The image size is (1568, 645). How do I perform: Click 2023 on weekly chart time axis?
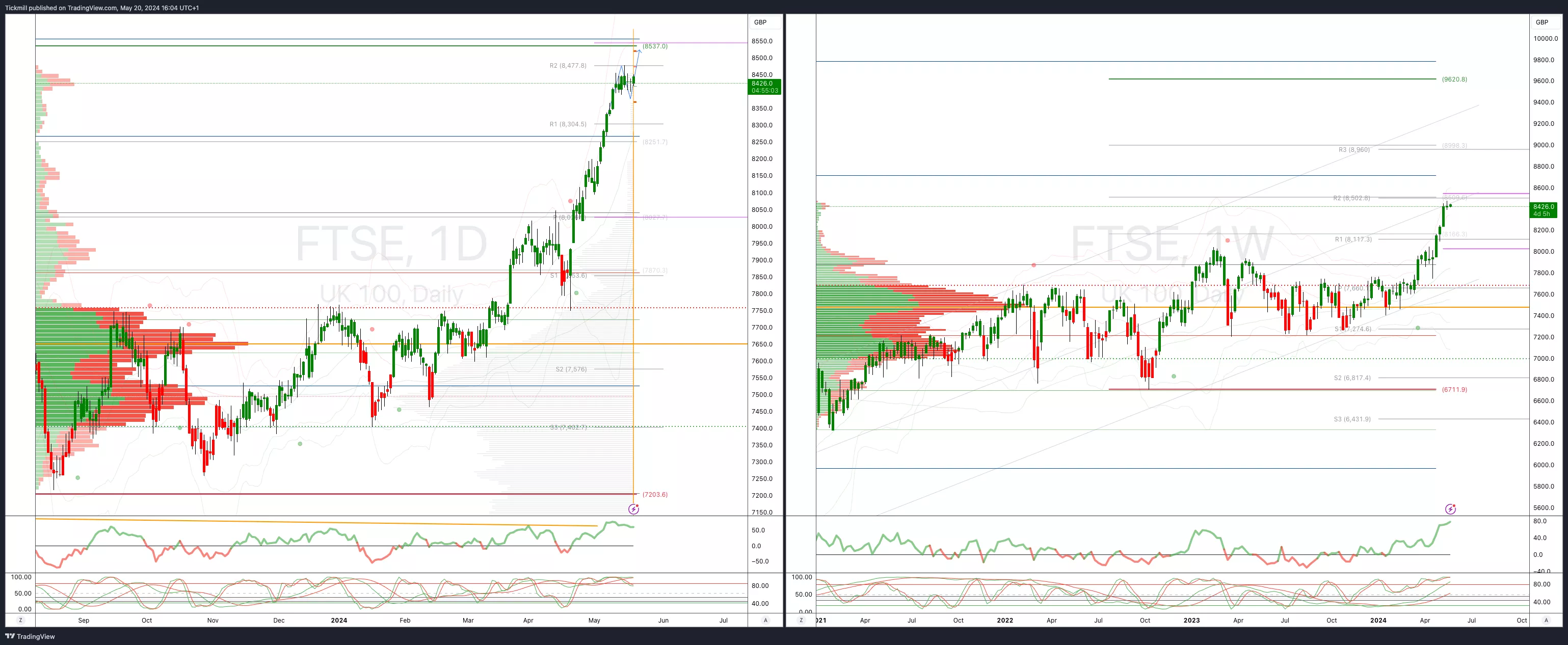(1191, 621)
